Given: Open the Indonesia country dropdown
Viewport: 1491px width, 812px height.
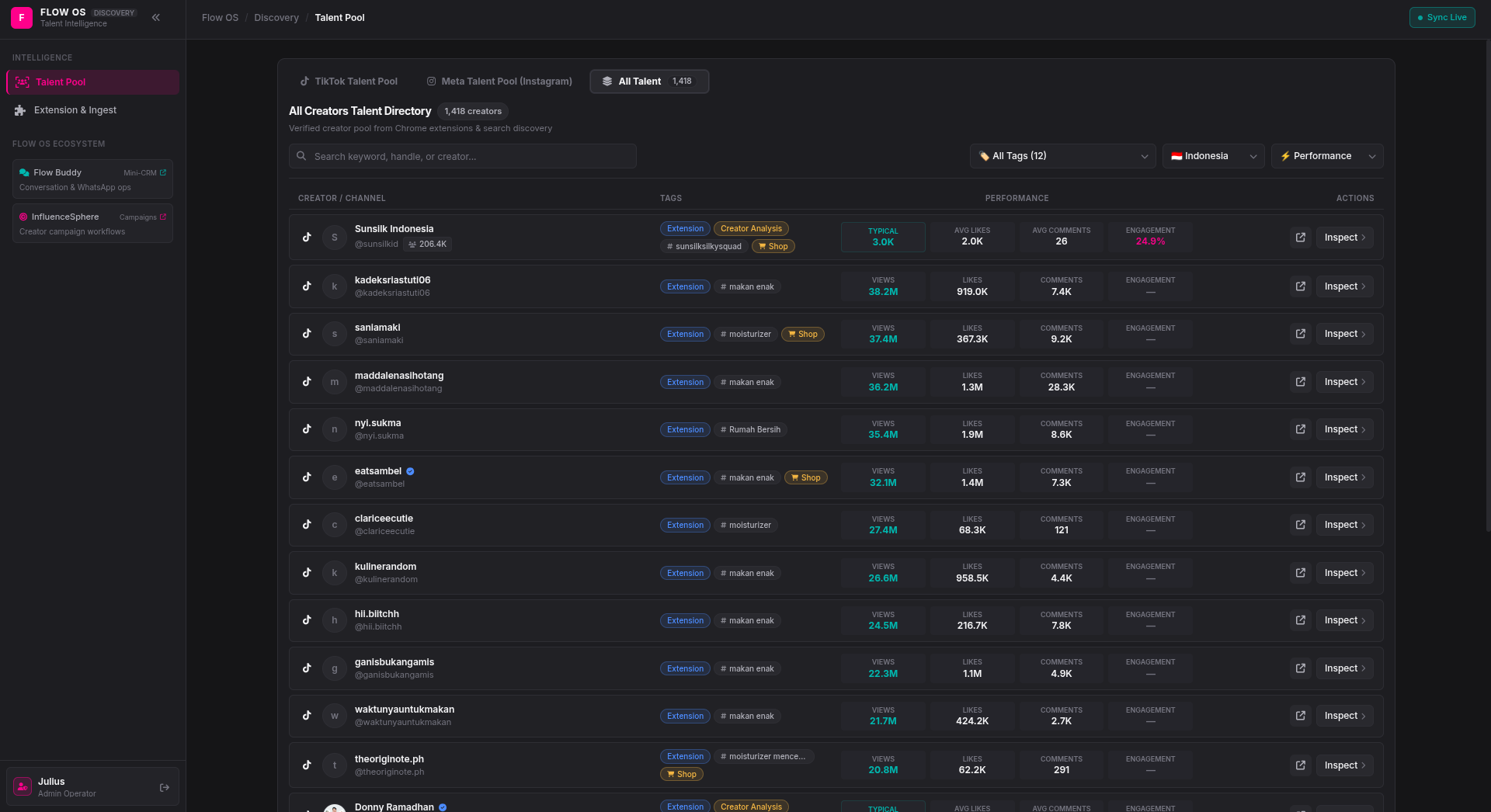Looking at the screenshot, I should click(x=1213, y=156).
